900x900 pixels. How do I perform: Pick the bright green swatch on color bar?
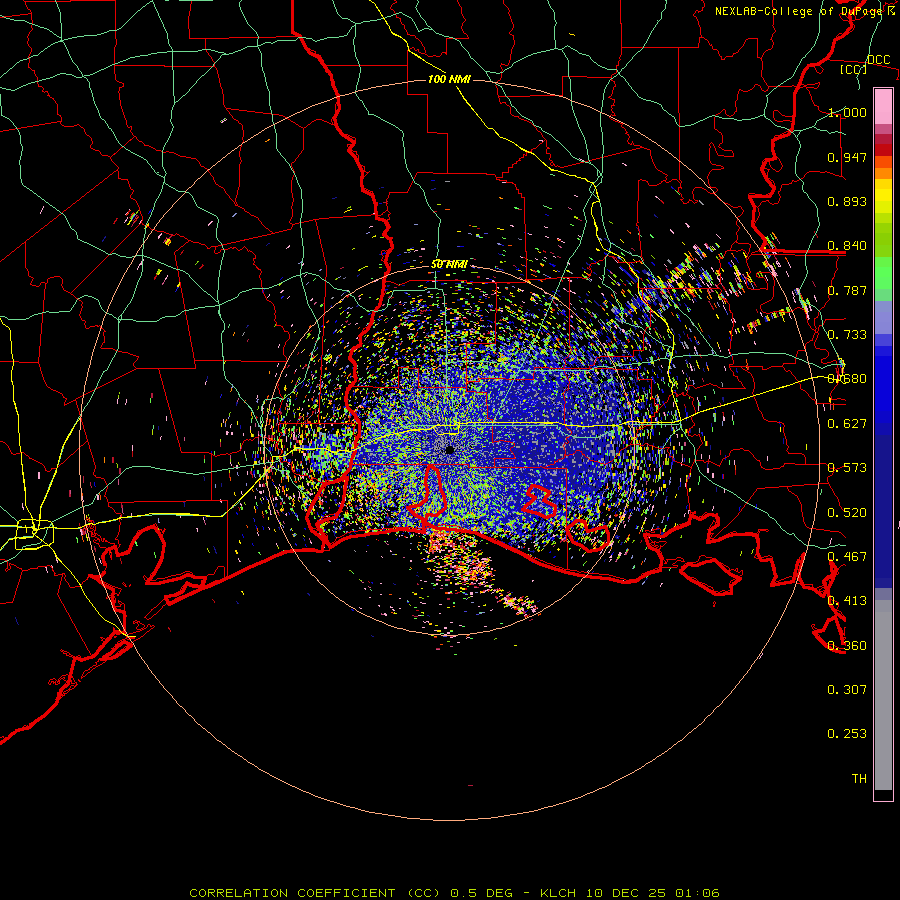point(883,273)
